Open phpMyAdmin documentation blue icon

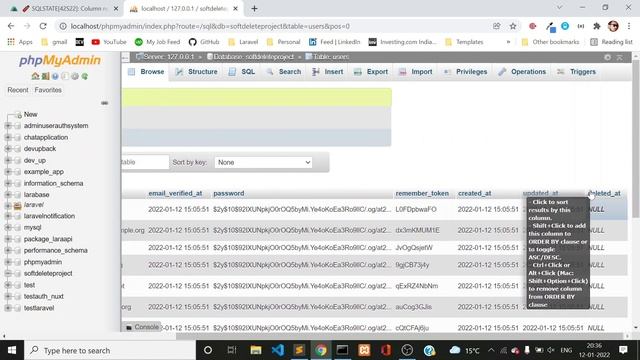click(x=55, y=76)
